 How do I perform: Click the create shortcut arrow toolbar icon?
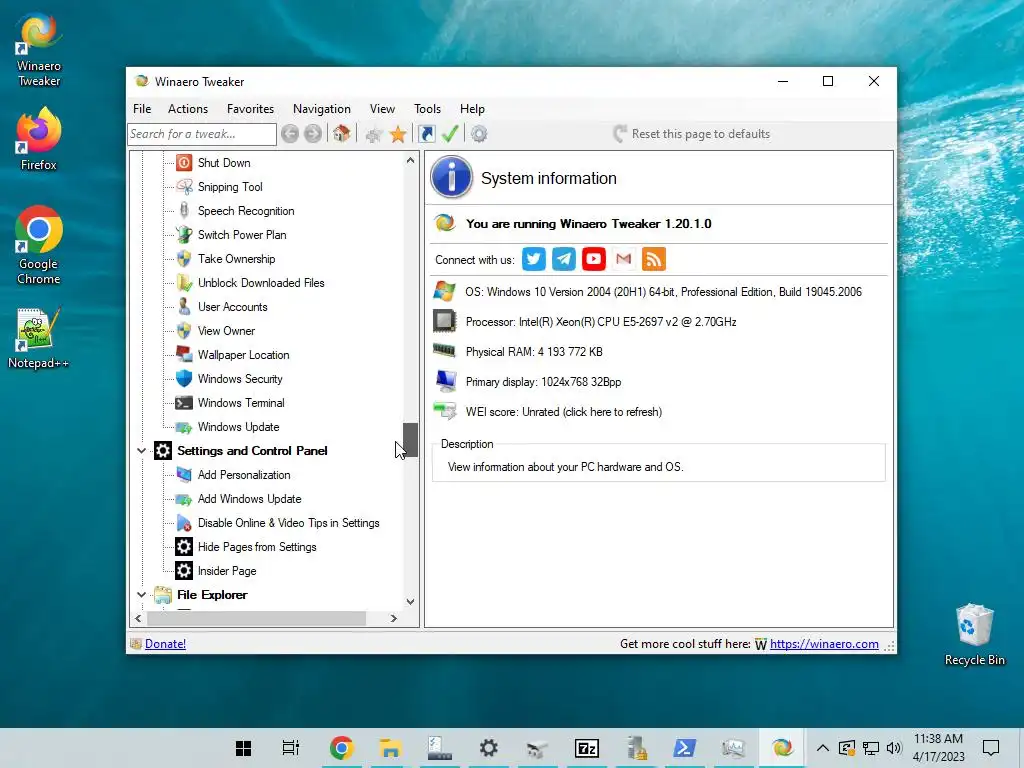426,134
